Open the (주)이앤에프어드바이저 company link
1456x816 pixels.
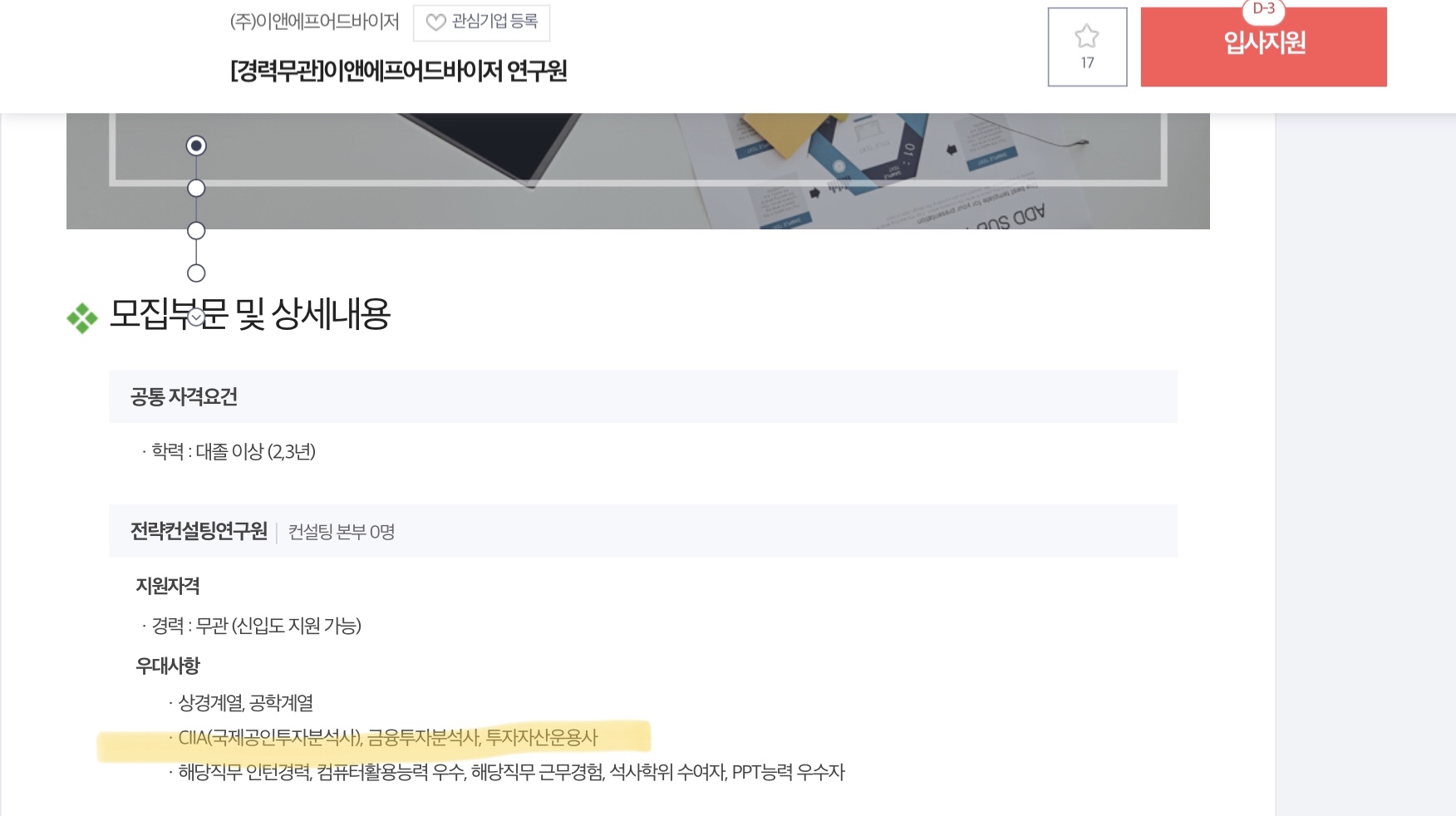point(315,22)
